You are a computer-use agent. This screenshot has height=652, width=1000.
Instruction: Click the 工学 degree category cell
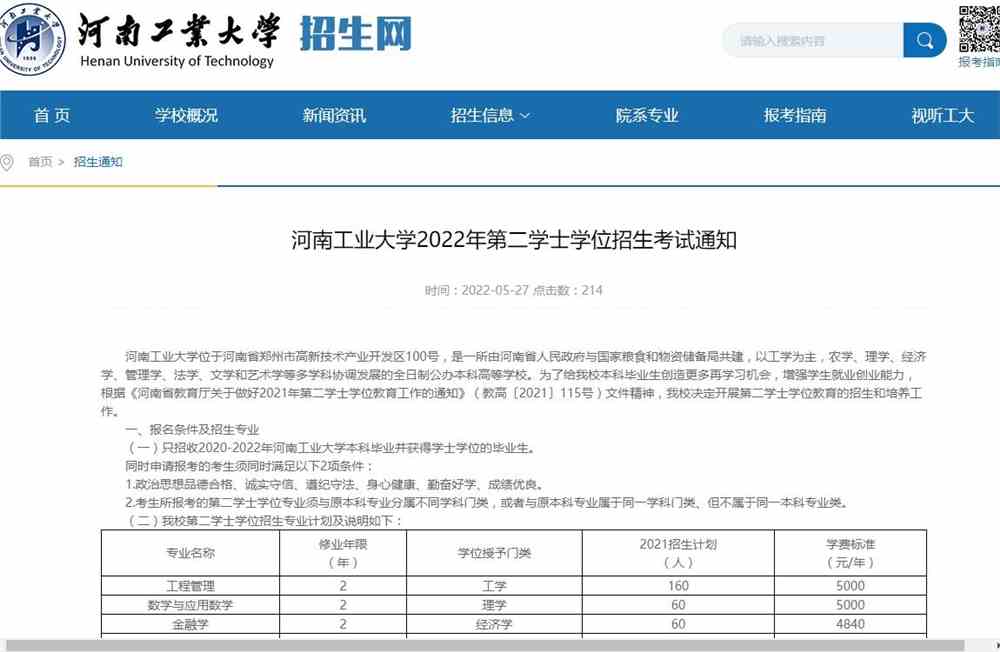[494, 586]
